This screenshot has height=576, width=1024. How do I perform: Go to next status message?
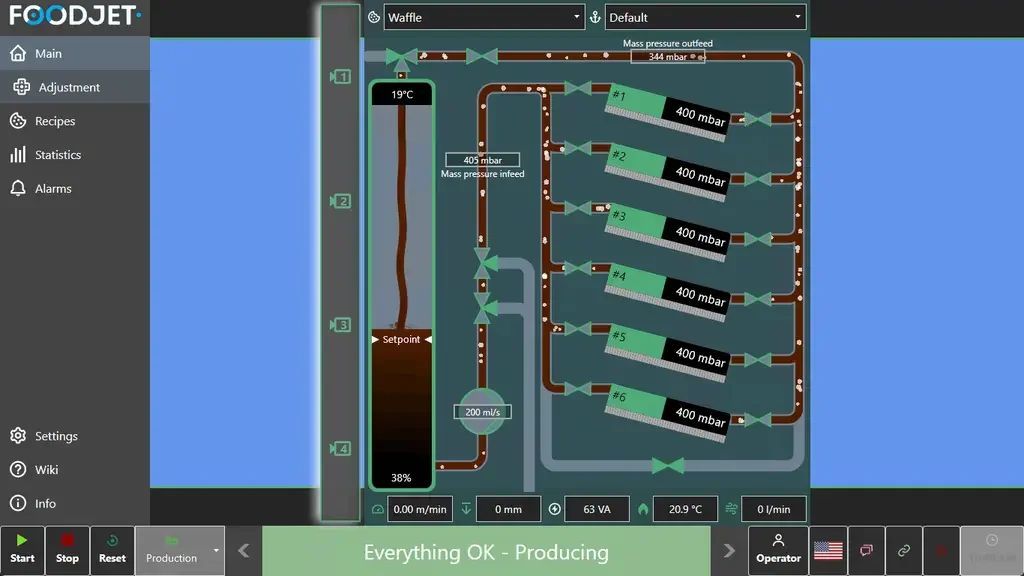pyautogui.click(x=729, y=551)
